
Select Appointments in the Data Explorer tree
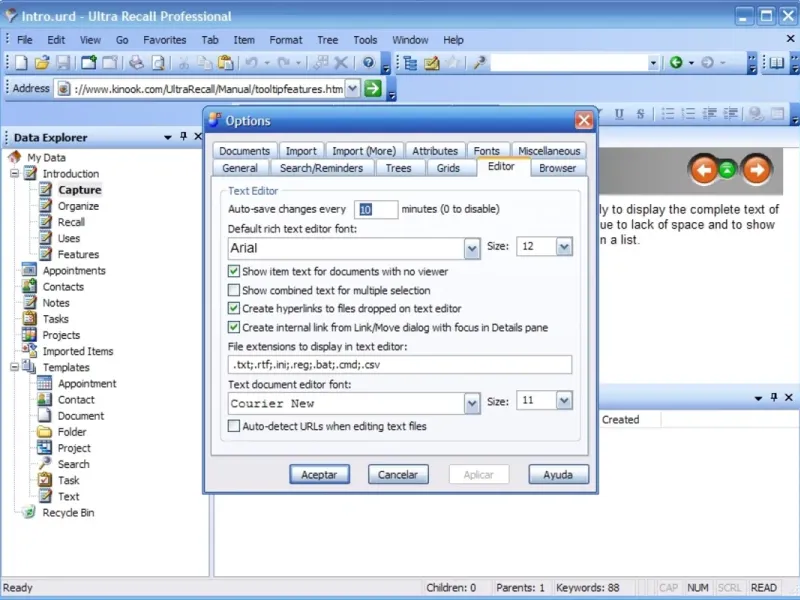pos(74,270)
